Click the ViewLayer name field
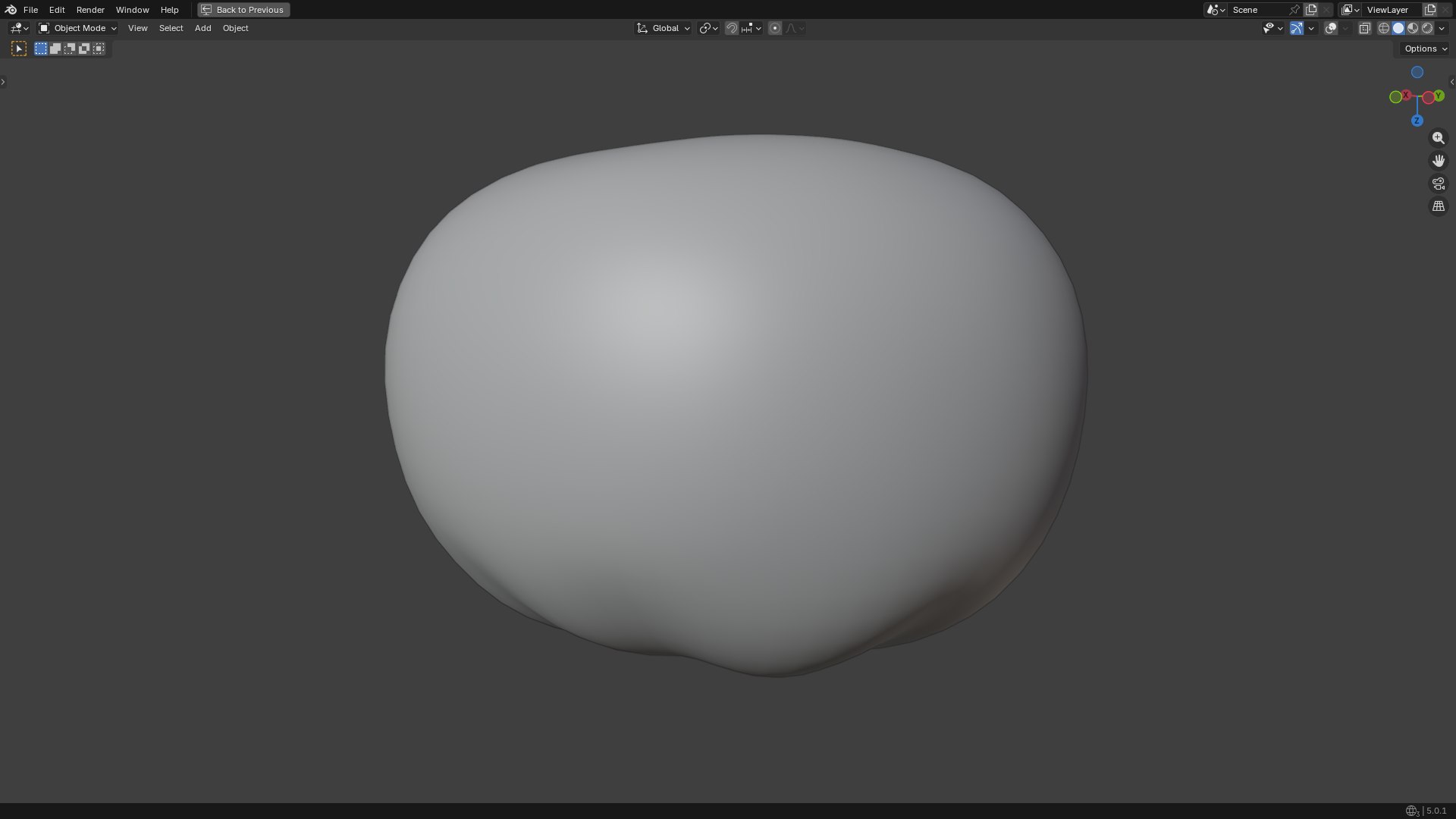 pyautogui.click(x=1392, y=10)
